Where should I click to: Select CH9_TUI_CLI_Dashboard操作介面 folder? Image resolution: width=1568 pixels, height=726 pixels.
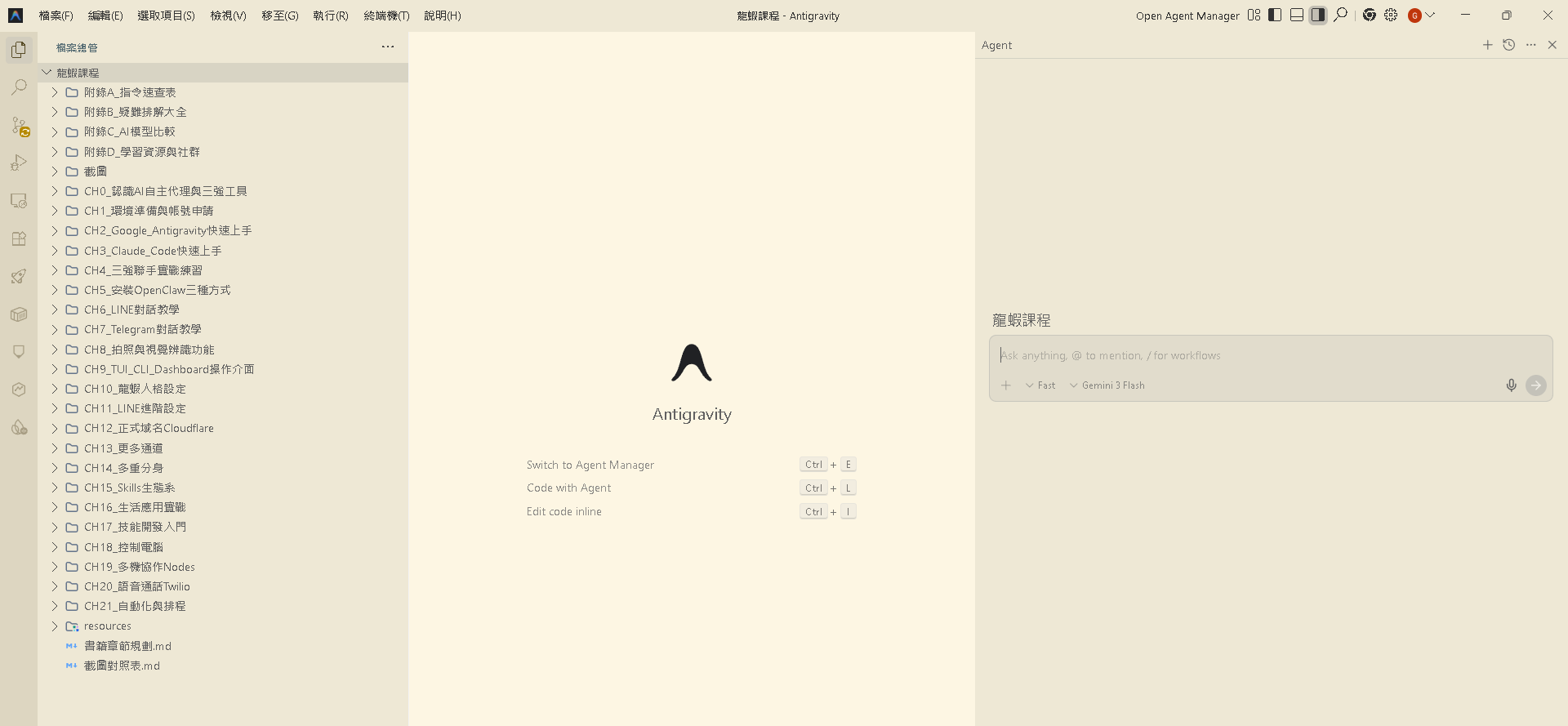[223, 369]
